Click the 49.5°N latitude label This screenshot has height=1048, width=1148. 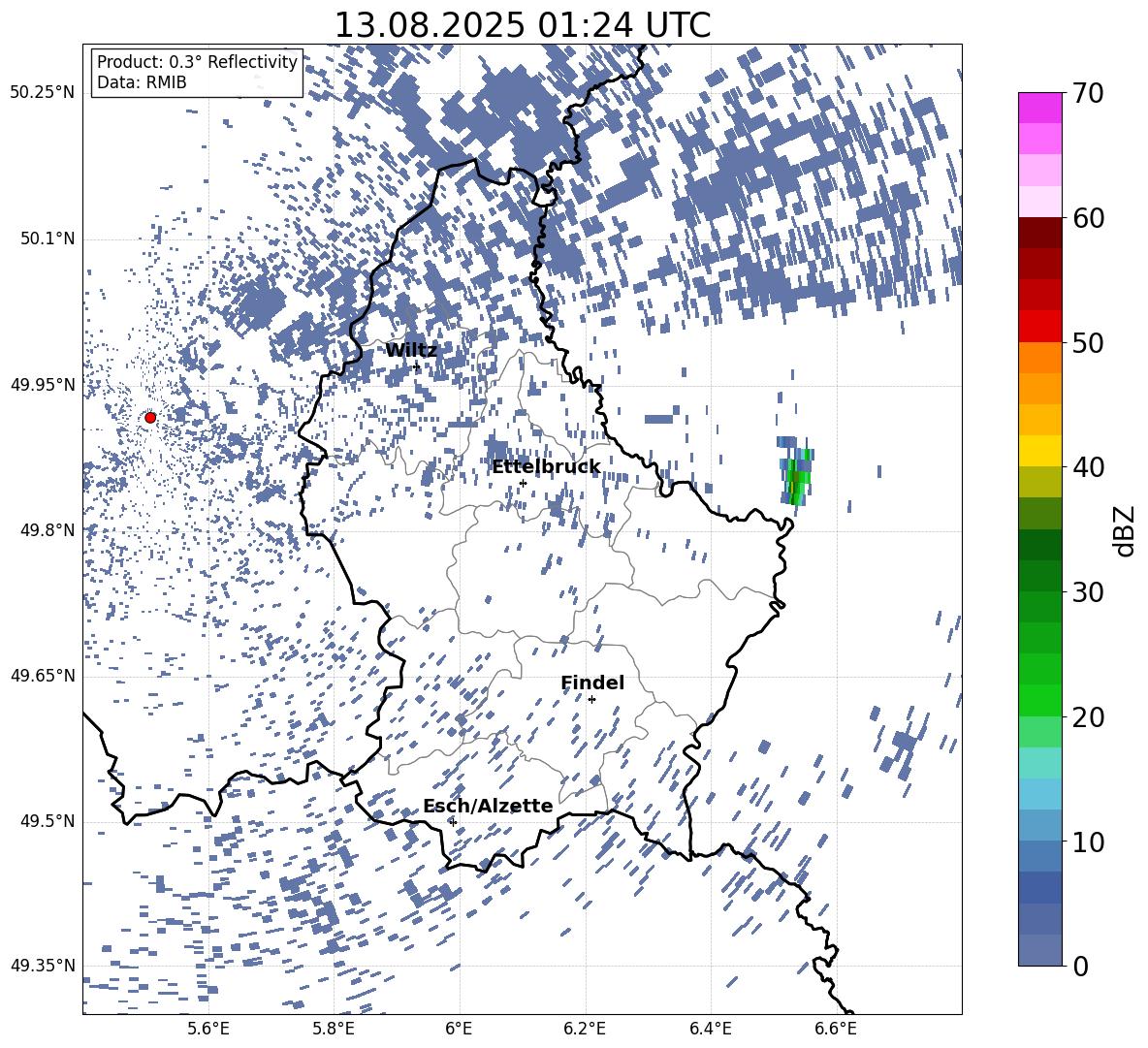point(47,820)
